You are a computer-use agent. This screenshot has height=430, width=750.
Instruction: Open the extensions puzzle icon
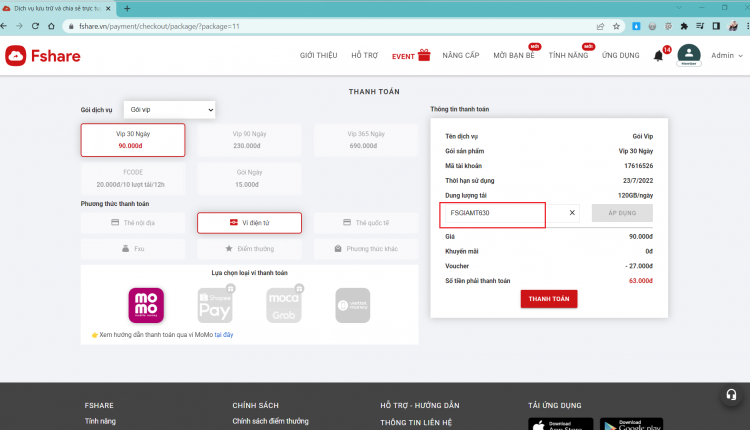coord(684,26)
